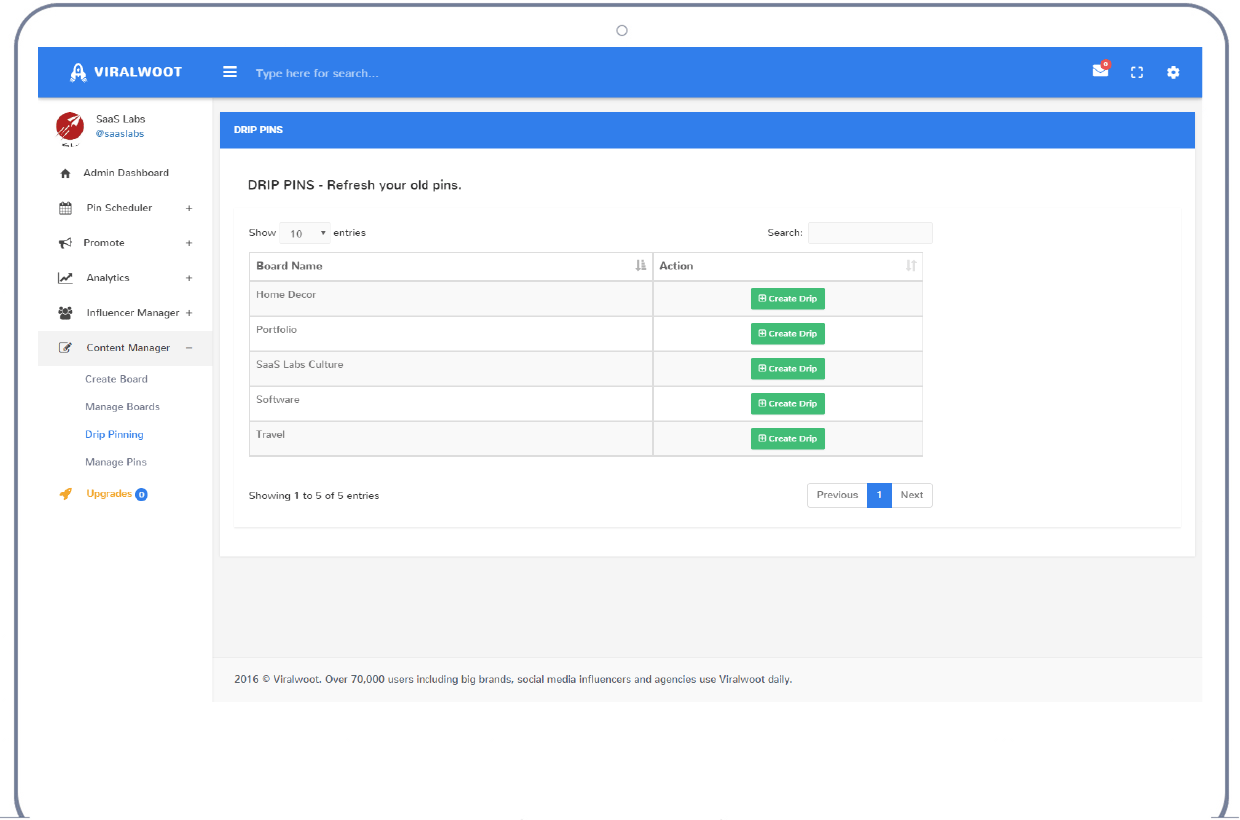Click the Viralwoot rocket logo
The image size is (1240, 820).
(79, 72)
